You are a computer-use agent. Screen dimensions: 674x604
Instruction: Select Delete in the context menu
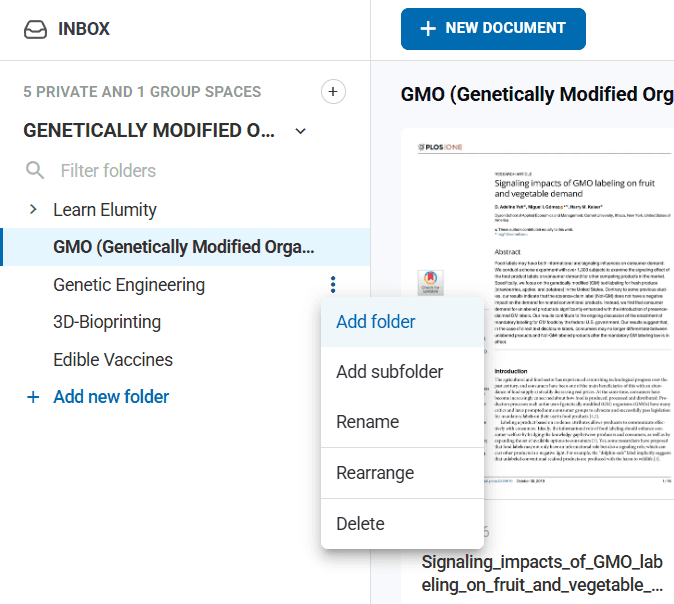click(x=360, y=523)
